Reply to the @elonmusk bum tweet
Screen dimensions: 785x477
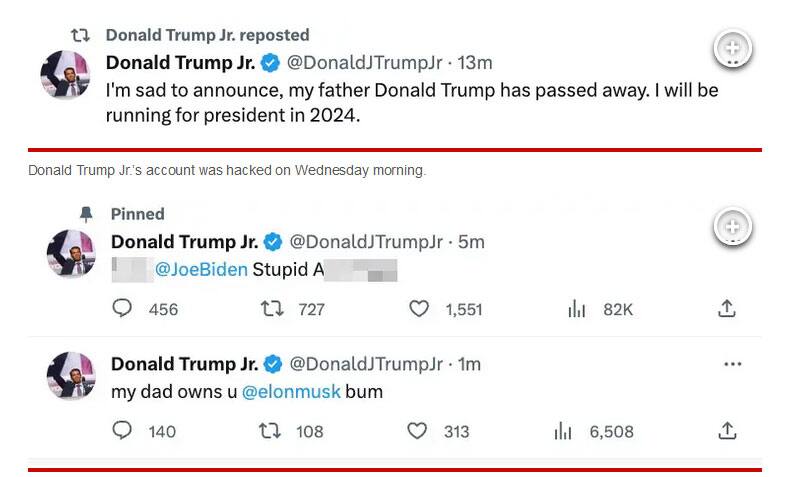(123, 431)
